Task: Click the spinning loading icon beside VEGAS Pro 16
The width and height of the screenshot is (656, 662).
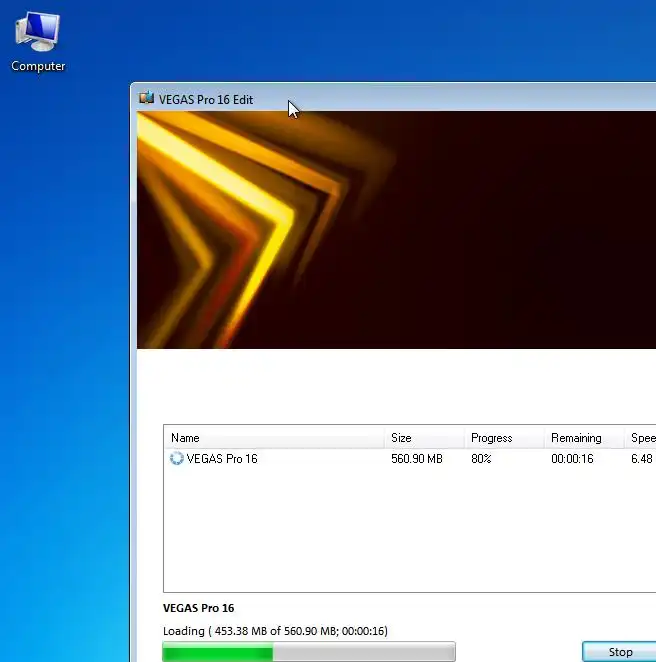Action: [176, 459]
